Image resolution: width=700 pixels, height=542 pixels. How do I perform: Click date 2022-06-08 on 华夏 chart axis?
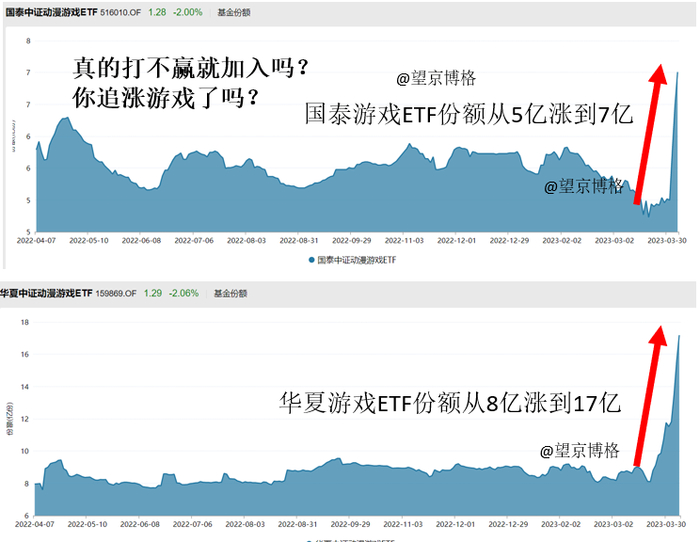pyautogui.click(x=140, y=524)
